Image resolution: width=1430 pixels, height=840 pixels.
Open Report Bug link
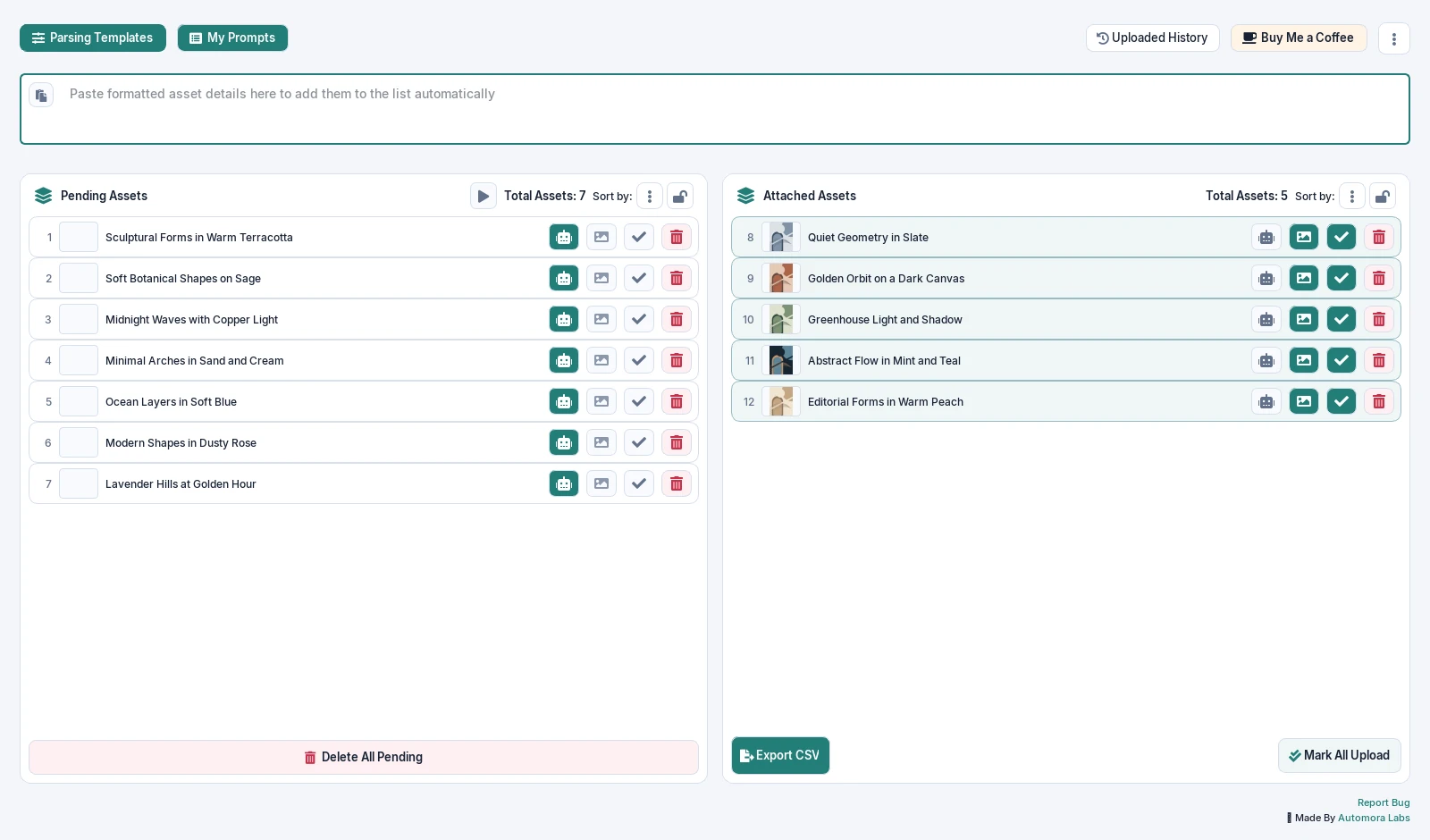(1384, 802)
